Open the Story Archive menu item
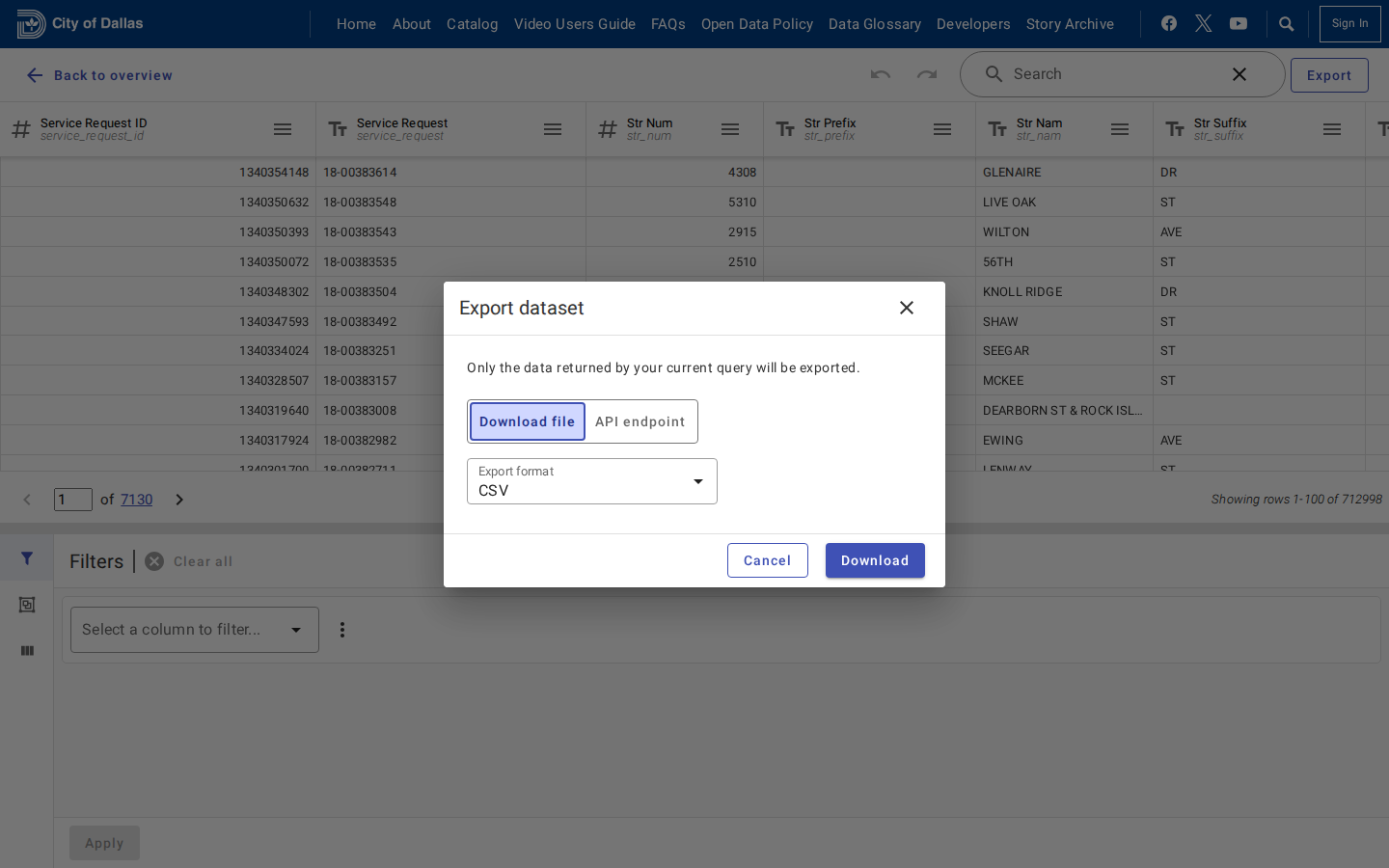The image size is (1389, 868). pyautogui.click(x=1070, y=24)
